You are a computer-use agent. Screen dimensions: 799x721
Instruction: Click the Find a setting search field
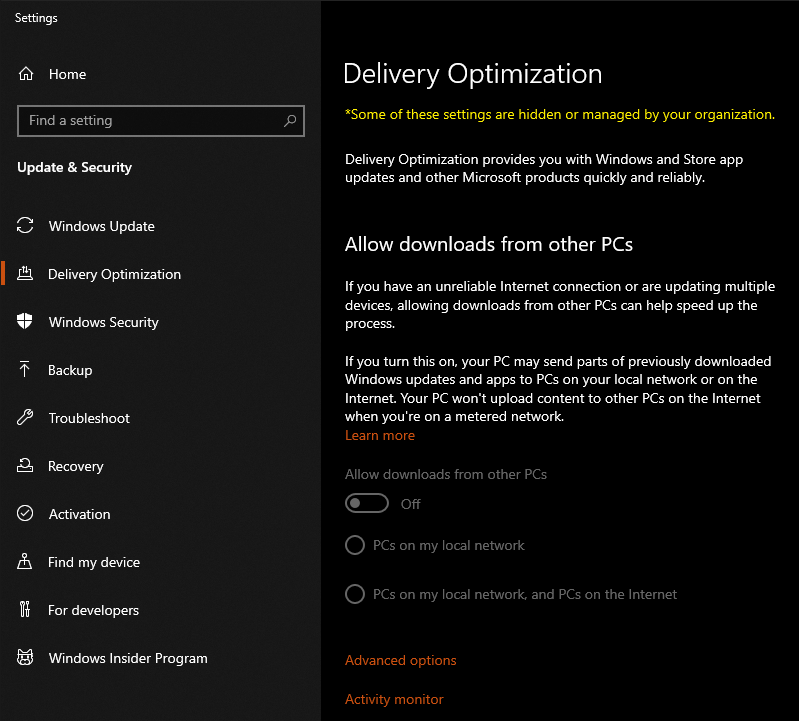pyautogui.click(x=161, y=121)
